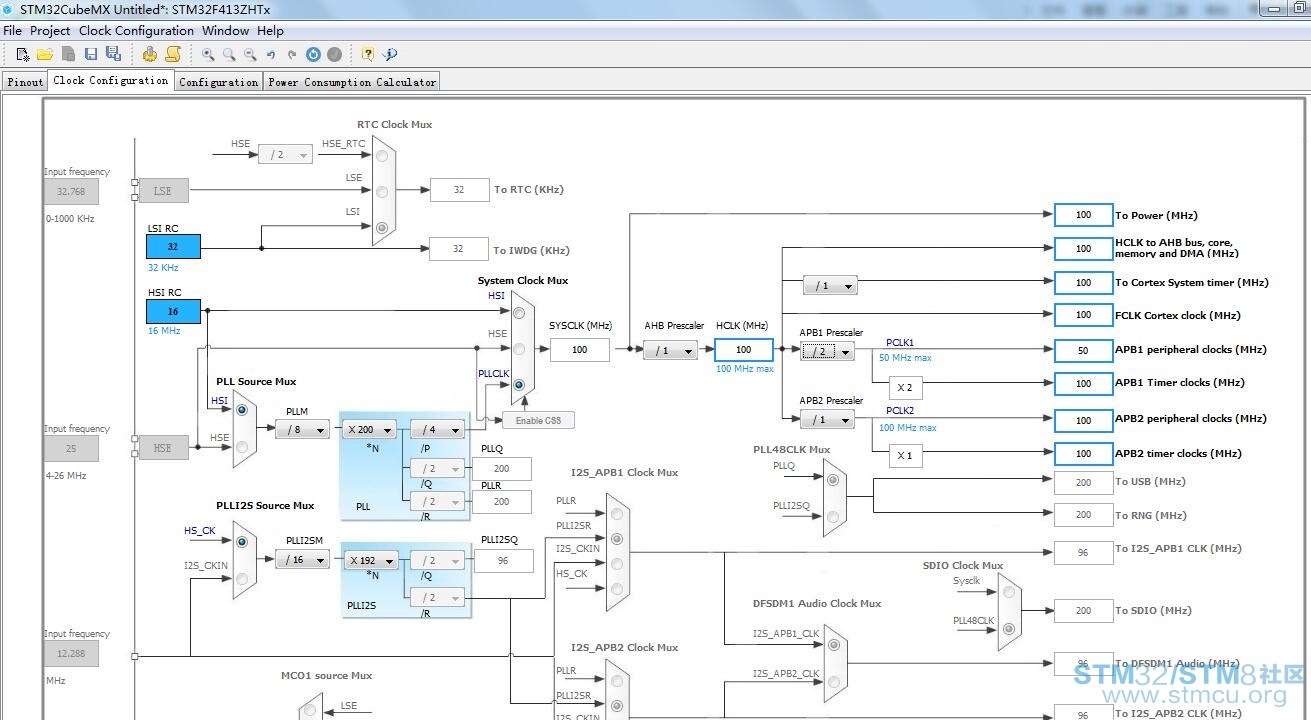
Task: Open the PLLM /8 divider dropdown
Action: coord(302,430)
